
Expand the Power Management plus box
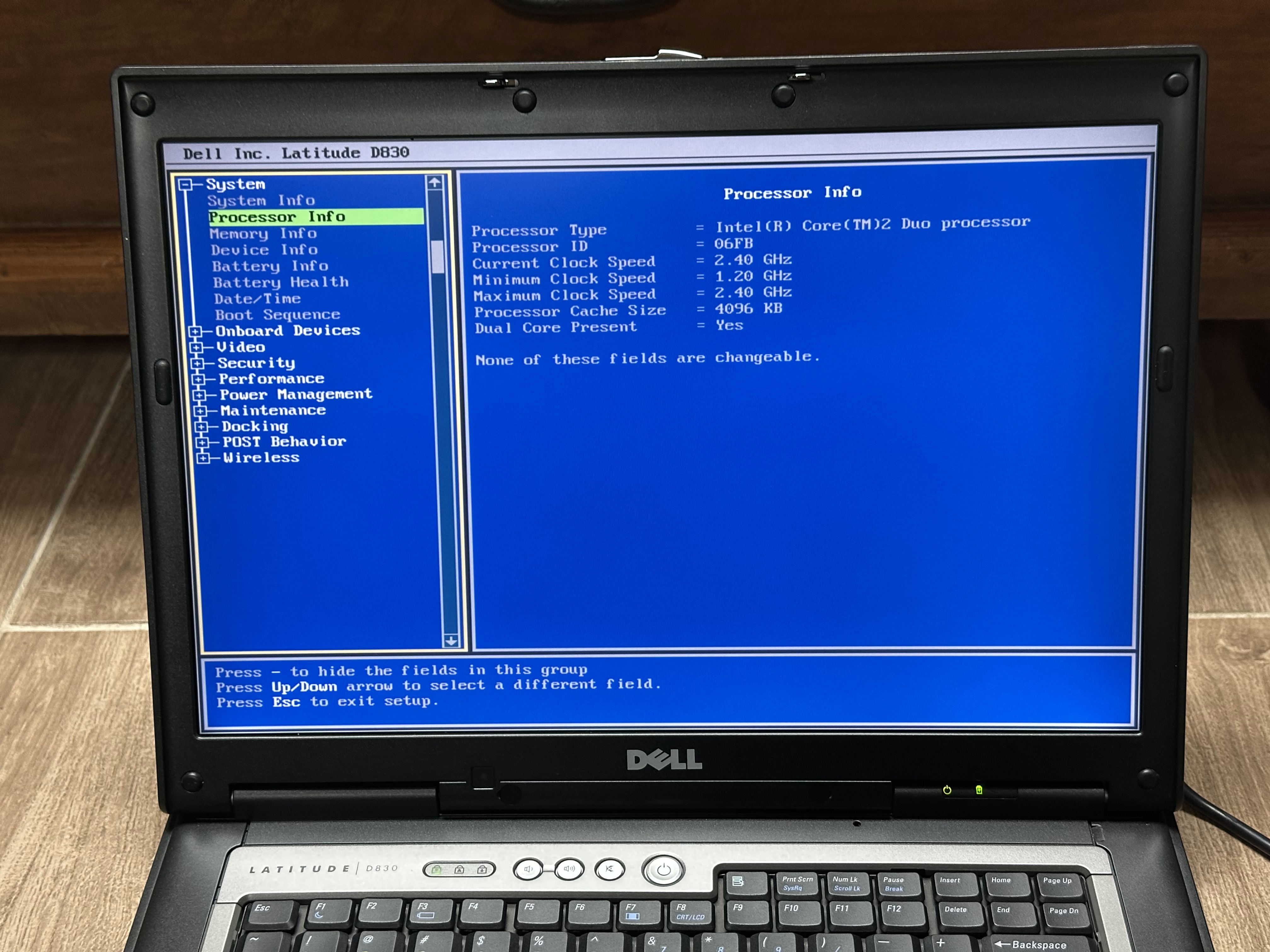[199, 395]
